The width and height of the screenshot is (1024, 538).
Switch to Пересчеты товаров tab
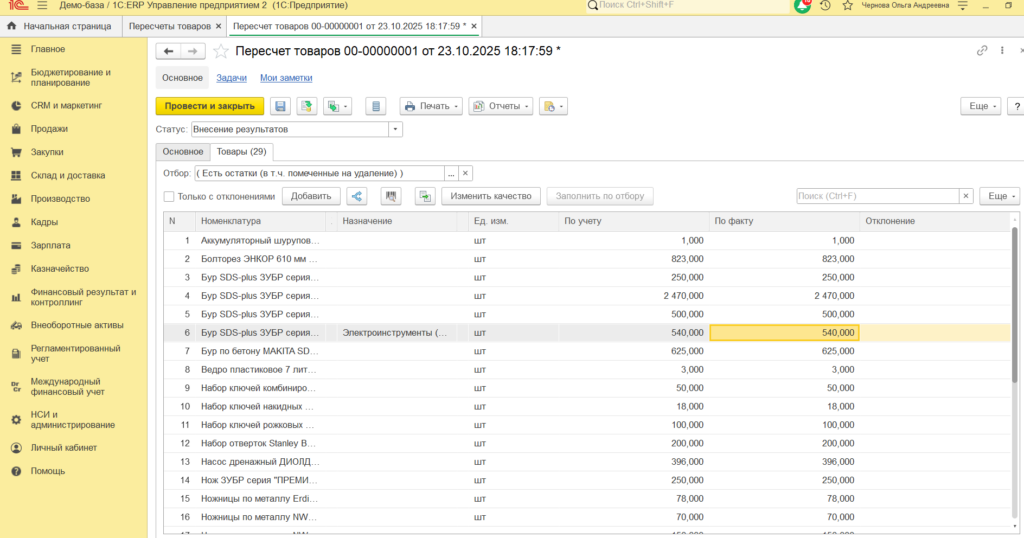(170, 26)
